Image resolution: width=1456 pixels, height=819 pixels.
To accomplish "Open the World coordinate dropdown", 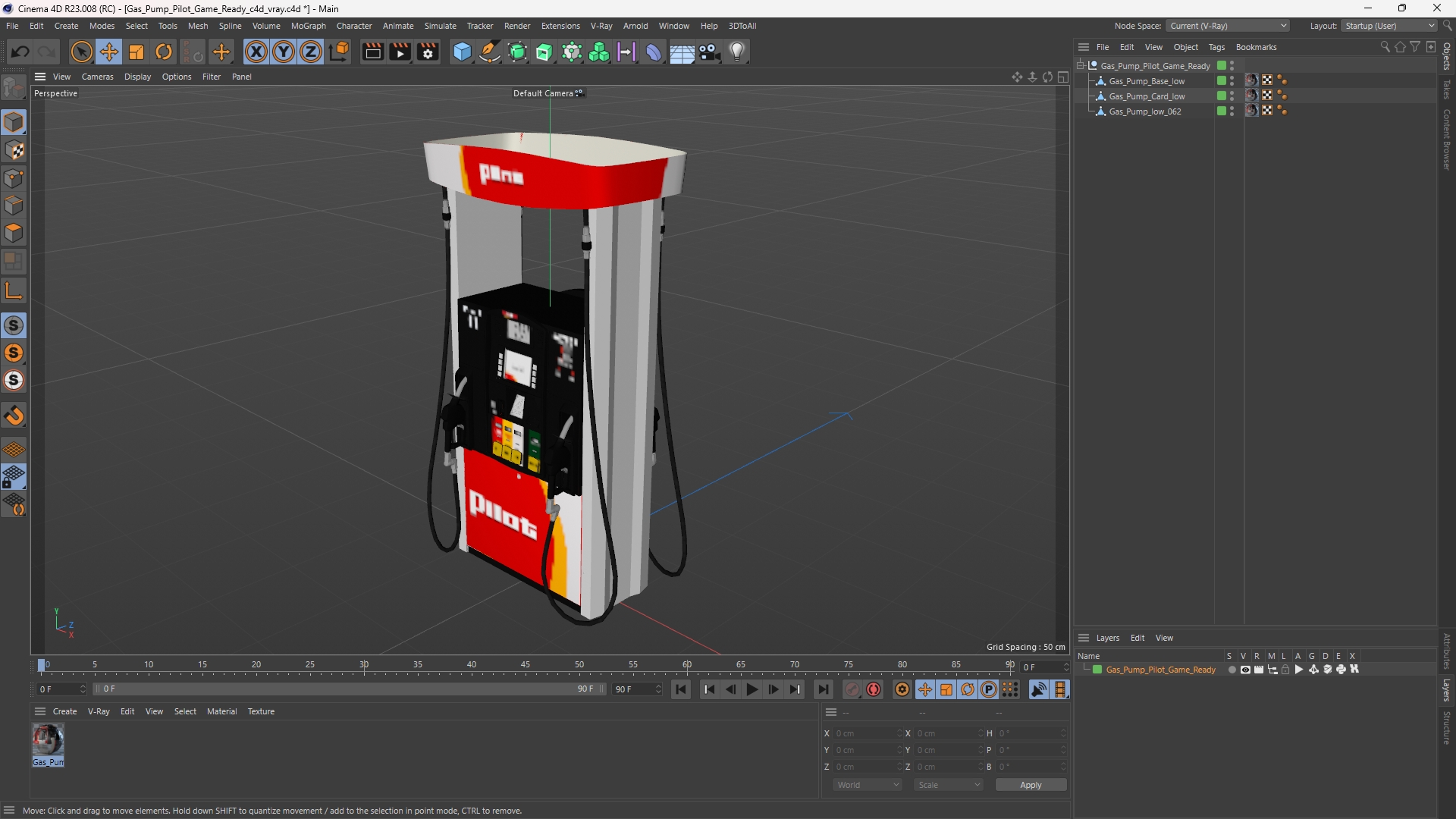I will click(868, 785).
